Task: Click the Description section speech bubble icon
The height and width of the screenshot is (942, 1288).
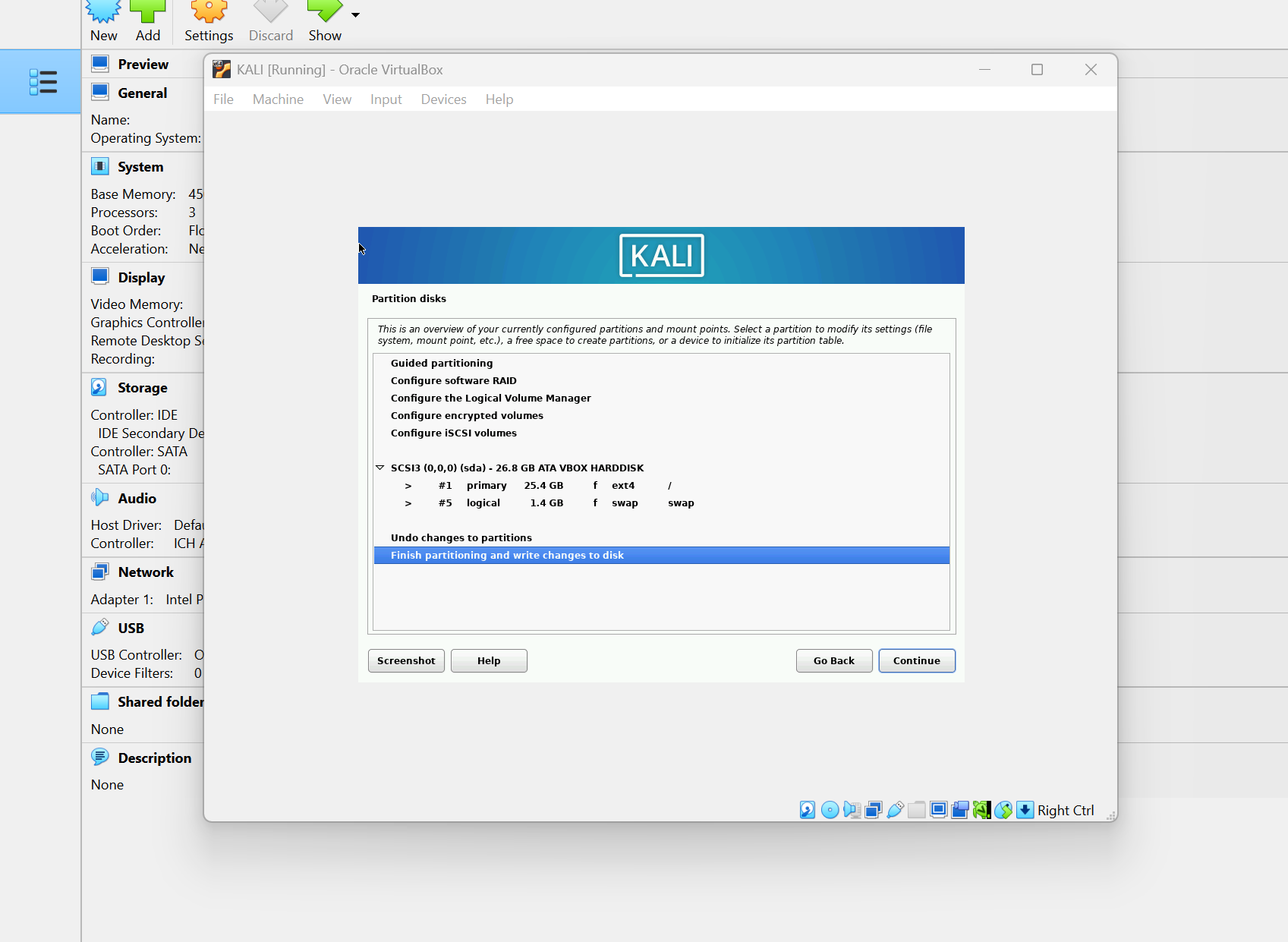Action: click(x=100, y=757)
